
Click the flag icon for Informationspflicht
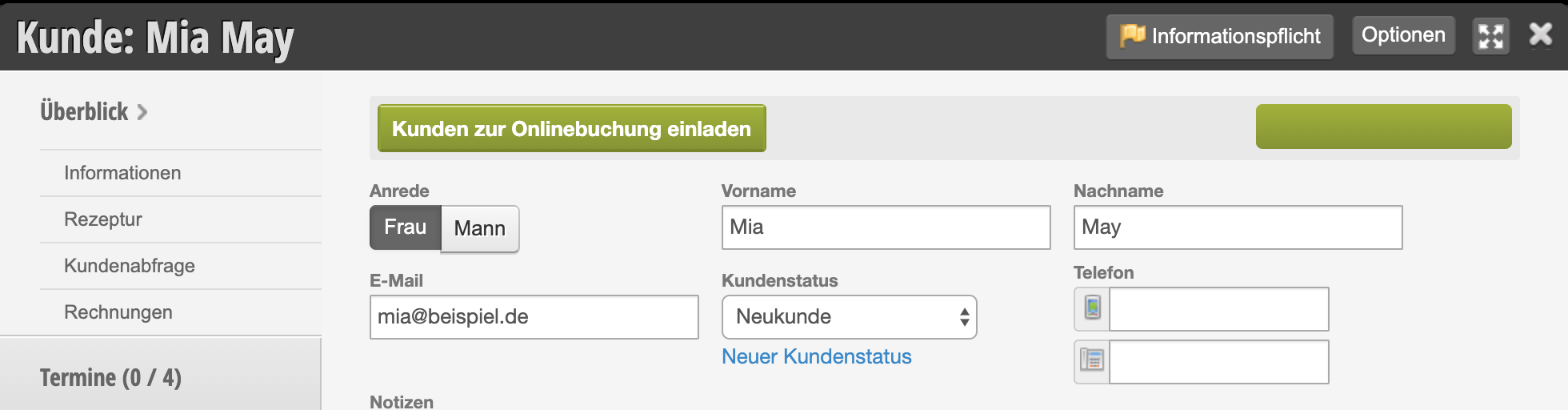(x=1132, y=35)
